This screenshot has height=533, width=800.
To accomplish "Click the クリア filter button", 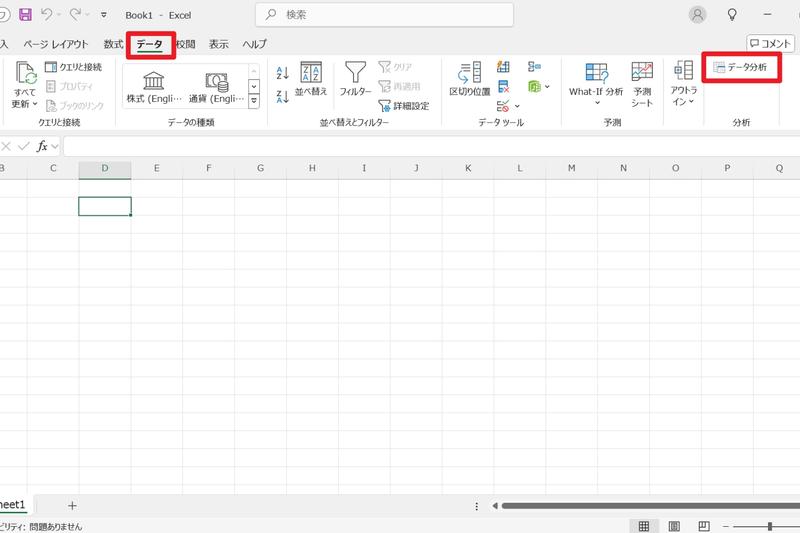I will [395, 67].
